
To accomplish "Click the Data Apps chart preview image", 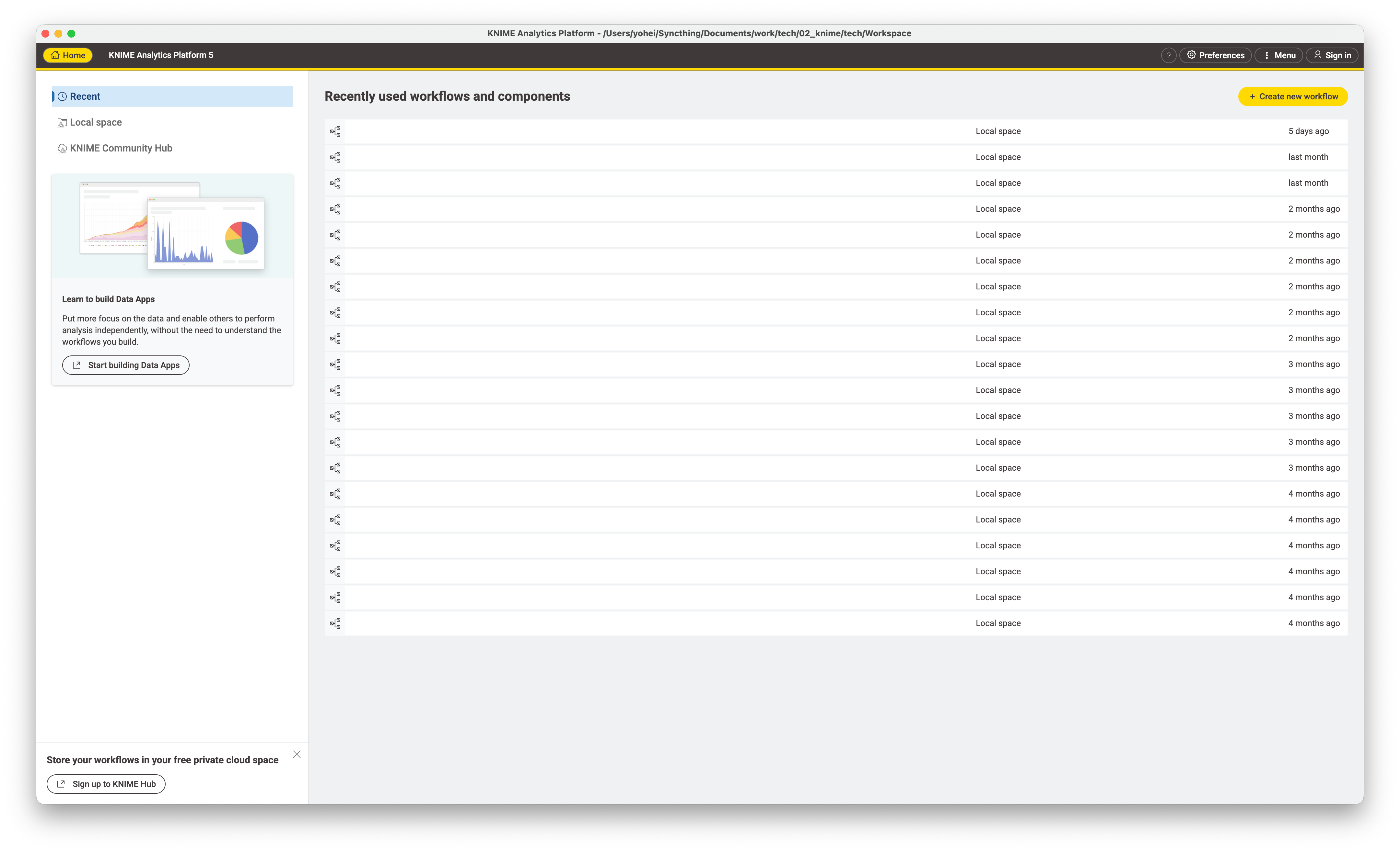I will point(172,226).
